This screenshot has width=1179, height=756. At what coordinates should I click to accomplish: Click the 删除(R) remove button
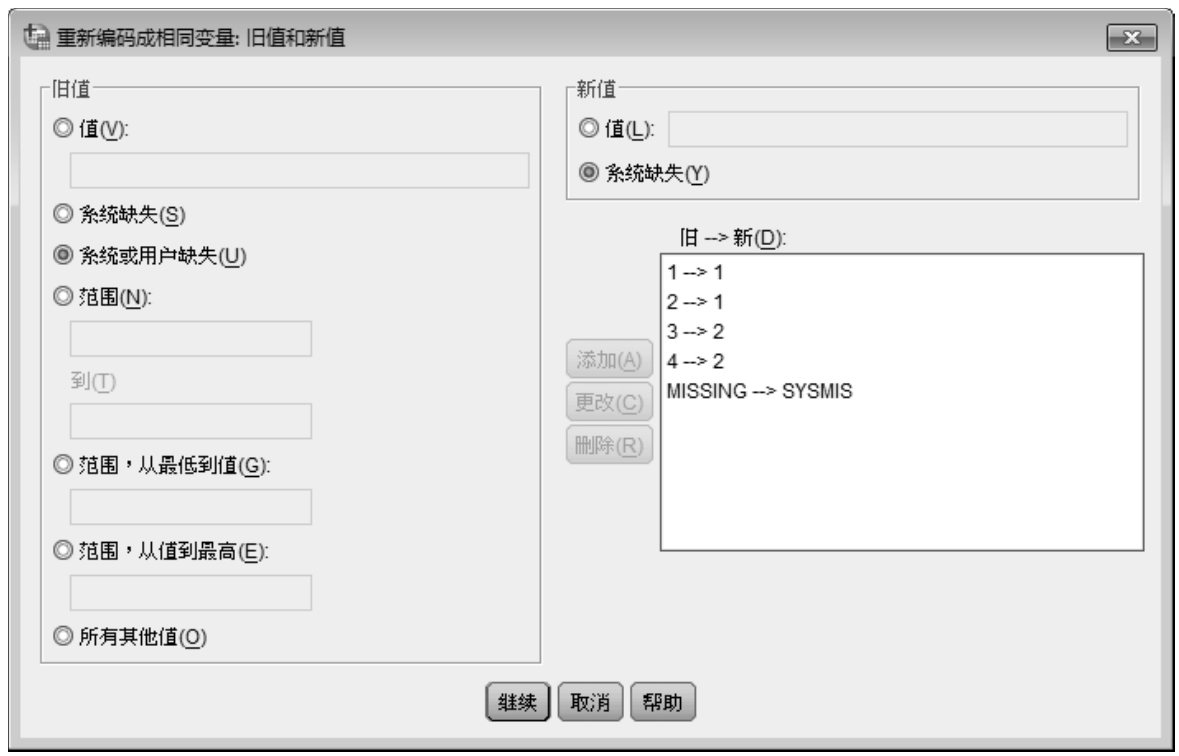pos(609,445)
